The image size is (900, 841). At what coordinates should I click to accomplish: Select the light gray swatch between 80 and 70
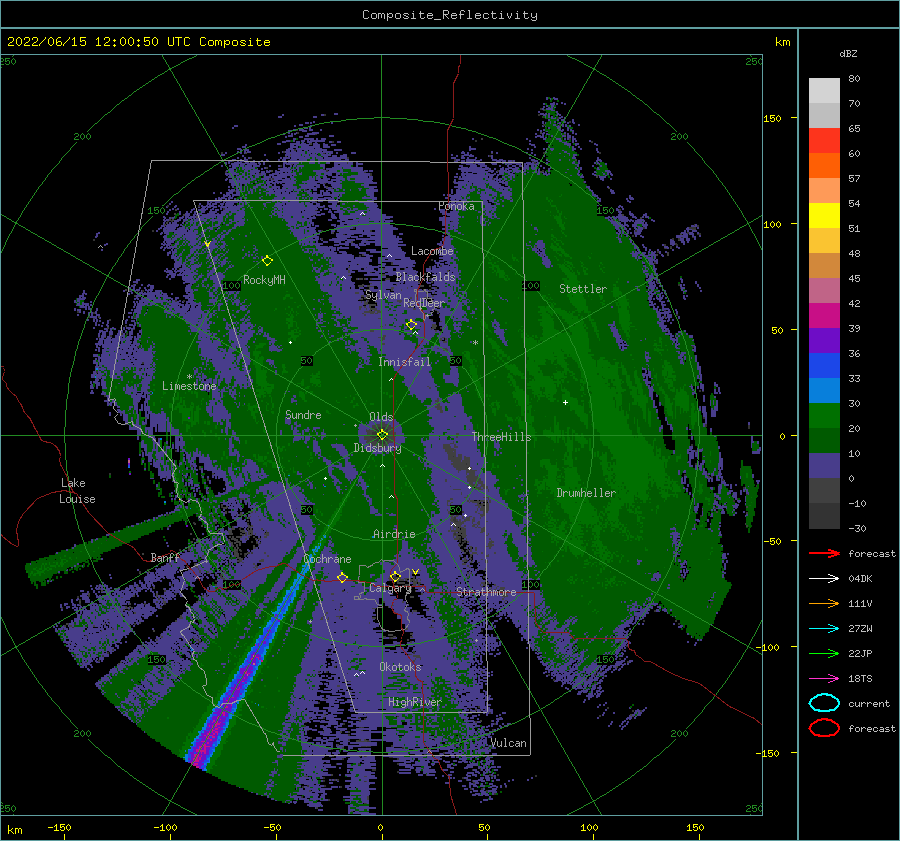pyautogui.click(x=824, y=90)
